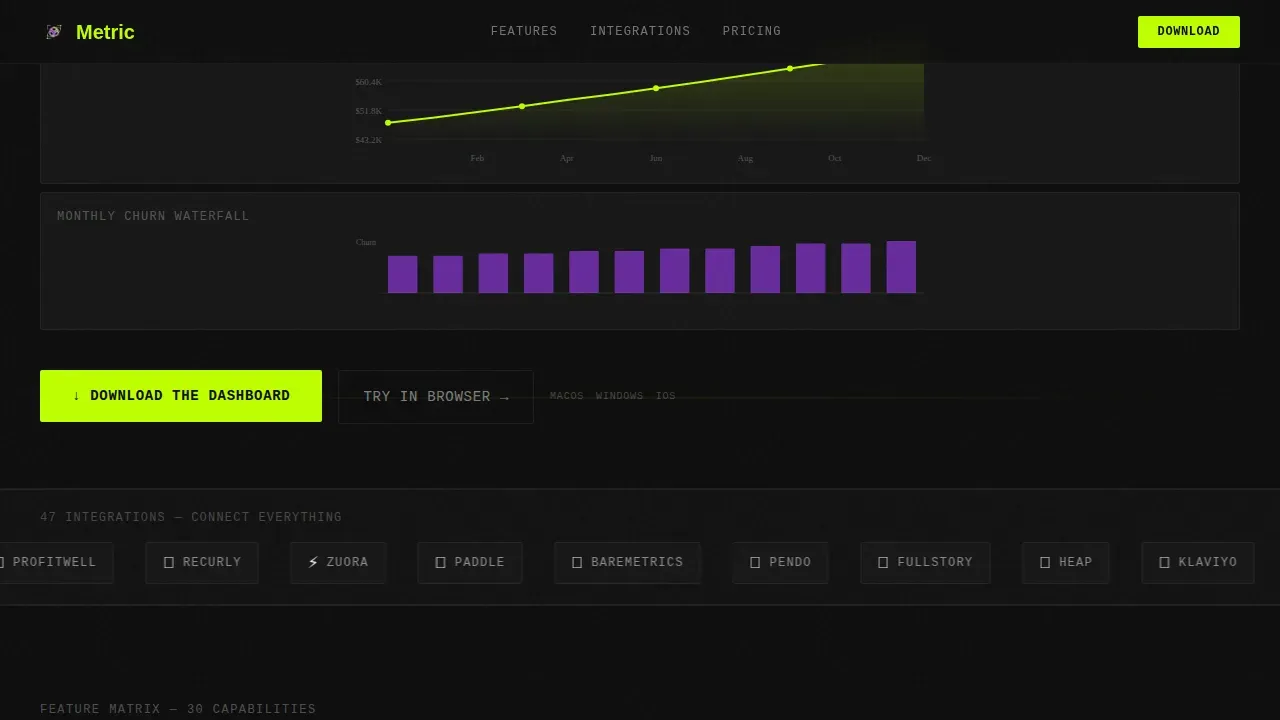Open the Features nav item
The height and width of the screenshot is (720, 1280).
(524, 32)
